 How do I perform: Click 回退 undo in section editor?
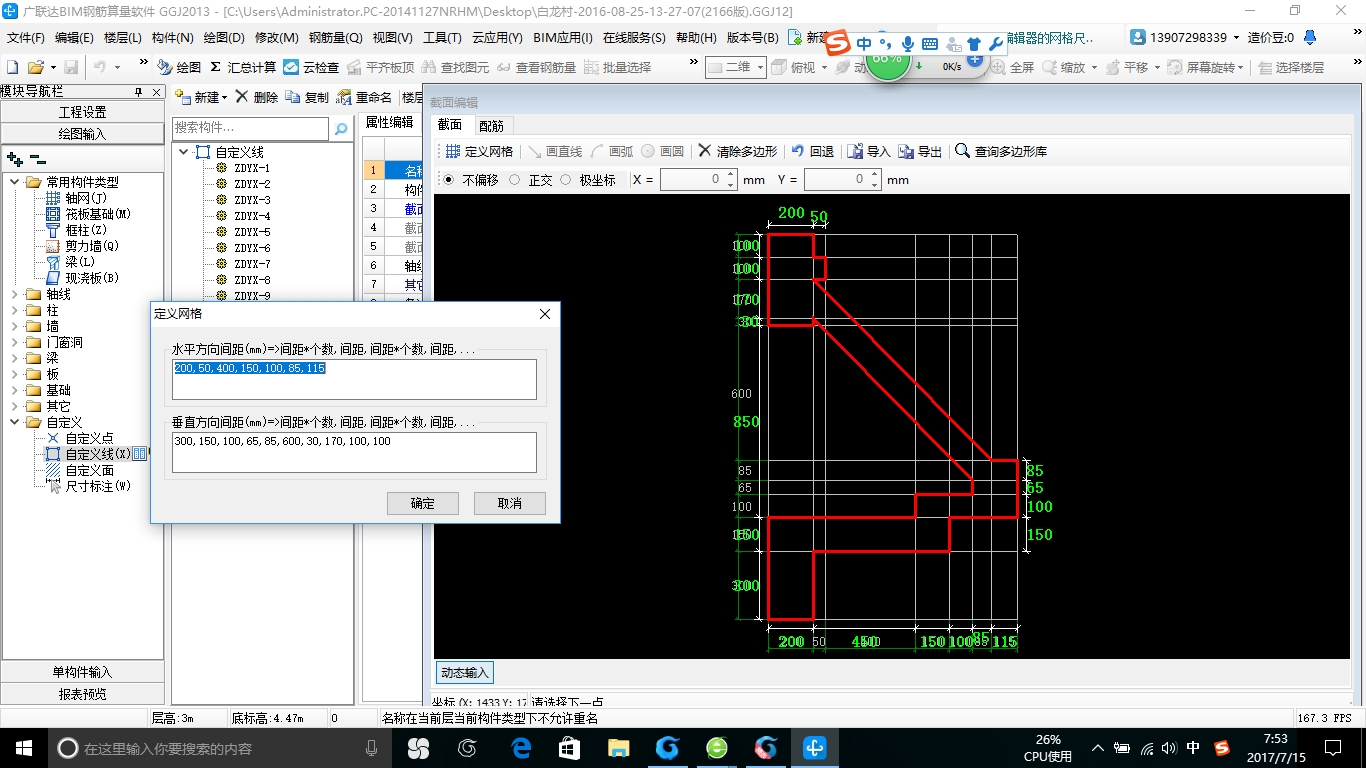point(812,151)
